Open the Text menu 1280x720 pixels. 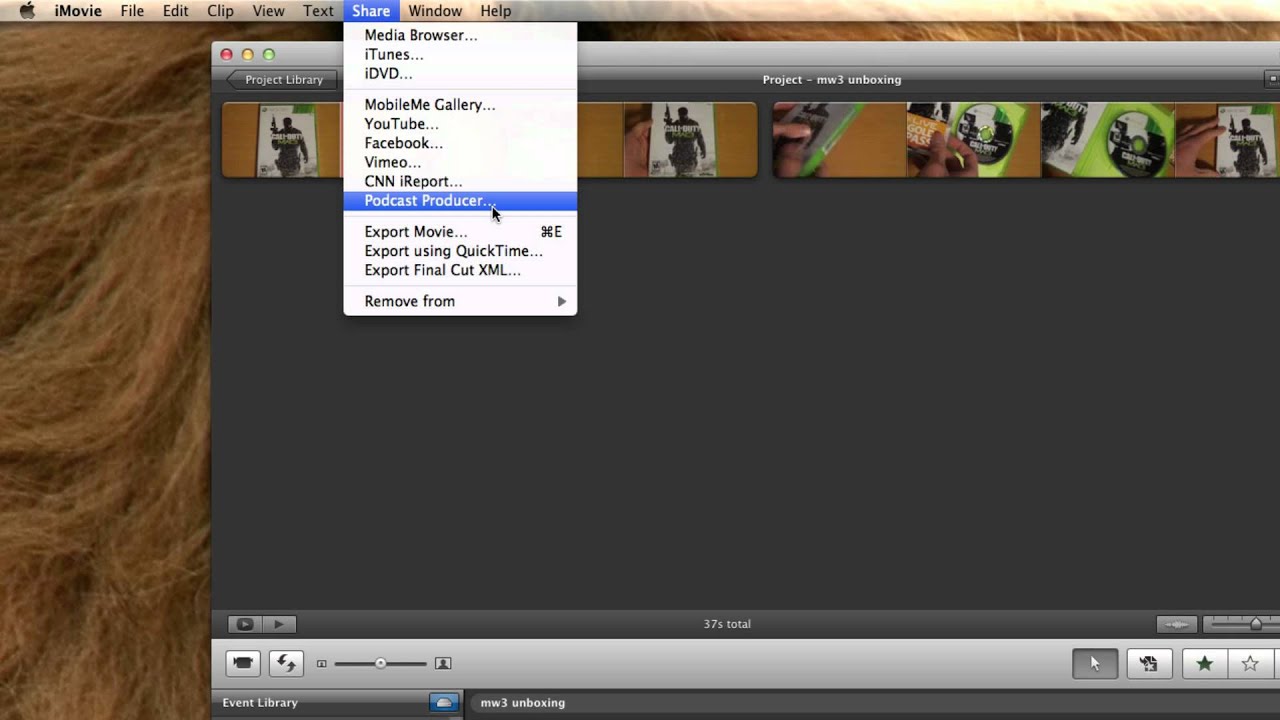(x=318, y=11)
